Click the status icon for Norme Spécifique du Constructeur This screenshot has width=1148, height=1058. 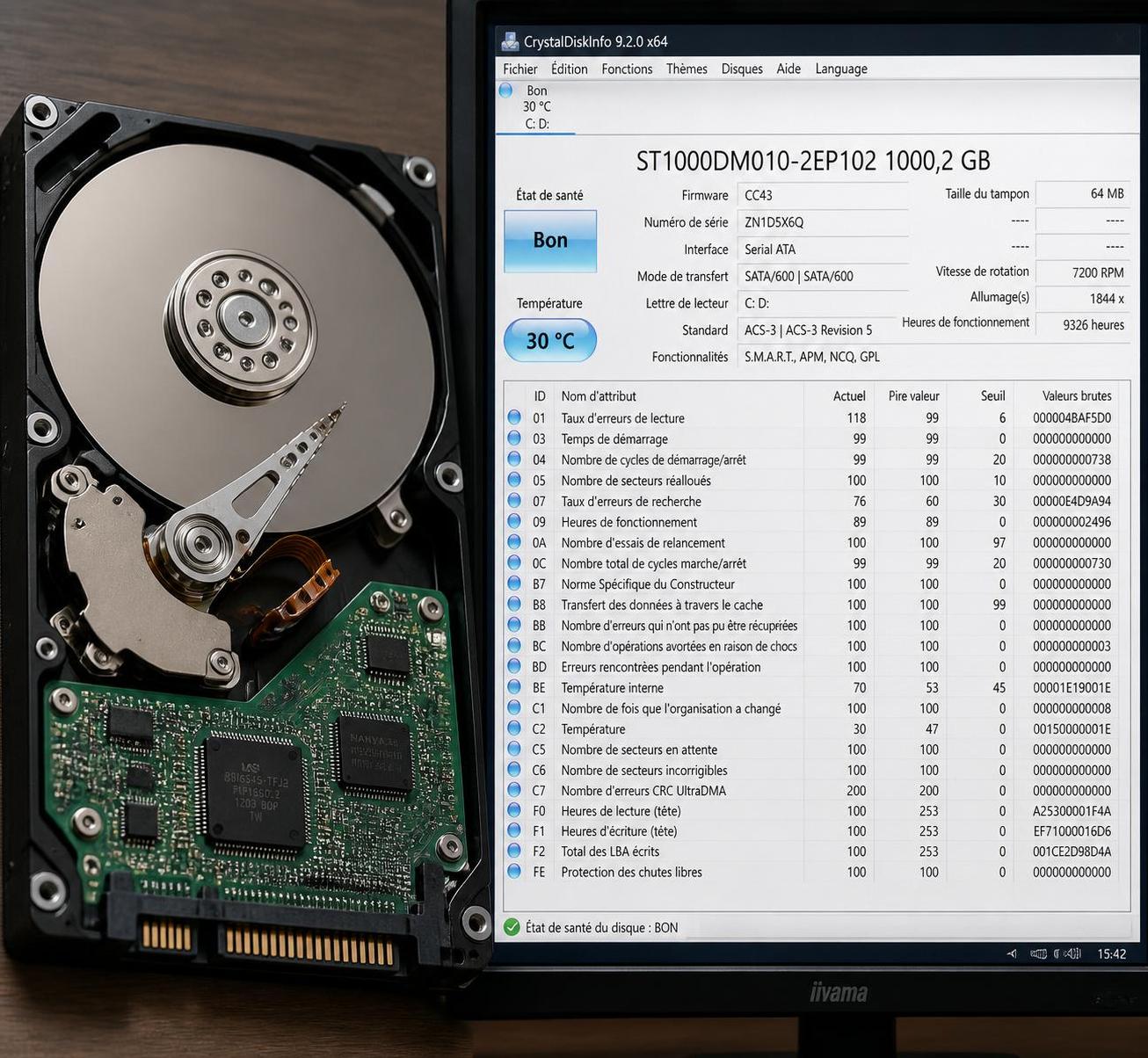coord(514,583)
